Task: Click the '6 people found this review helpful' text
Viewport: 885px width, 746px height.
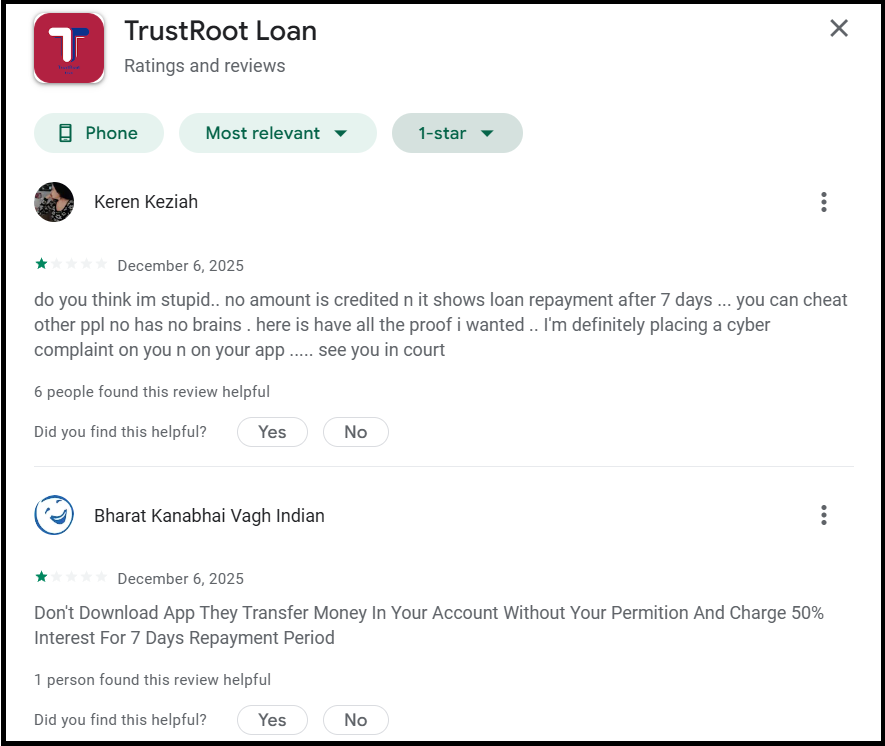Action: (x=151, y=391)
